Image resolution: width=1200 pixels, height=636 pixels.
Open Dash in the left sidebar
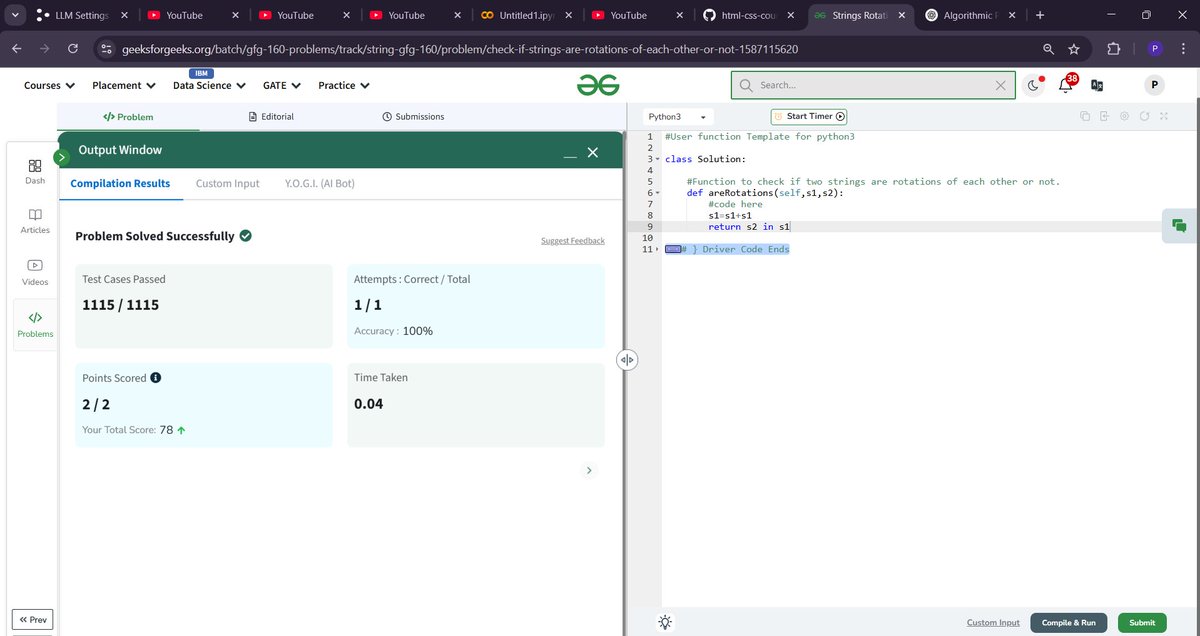tap(35, 171)
